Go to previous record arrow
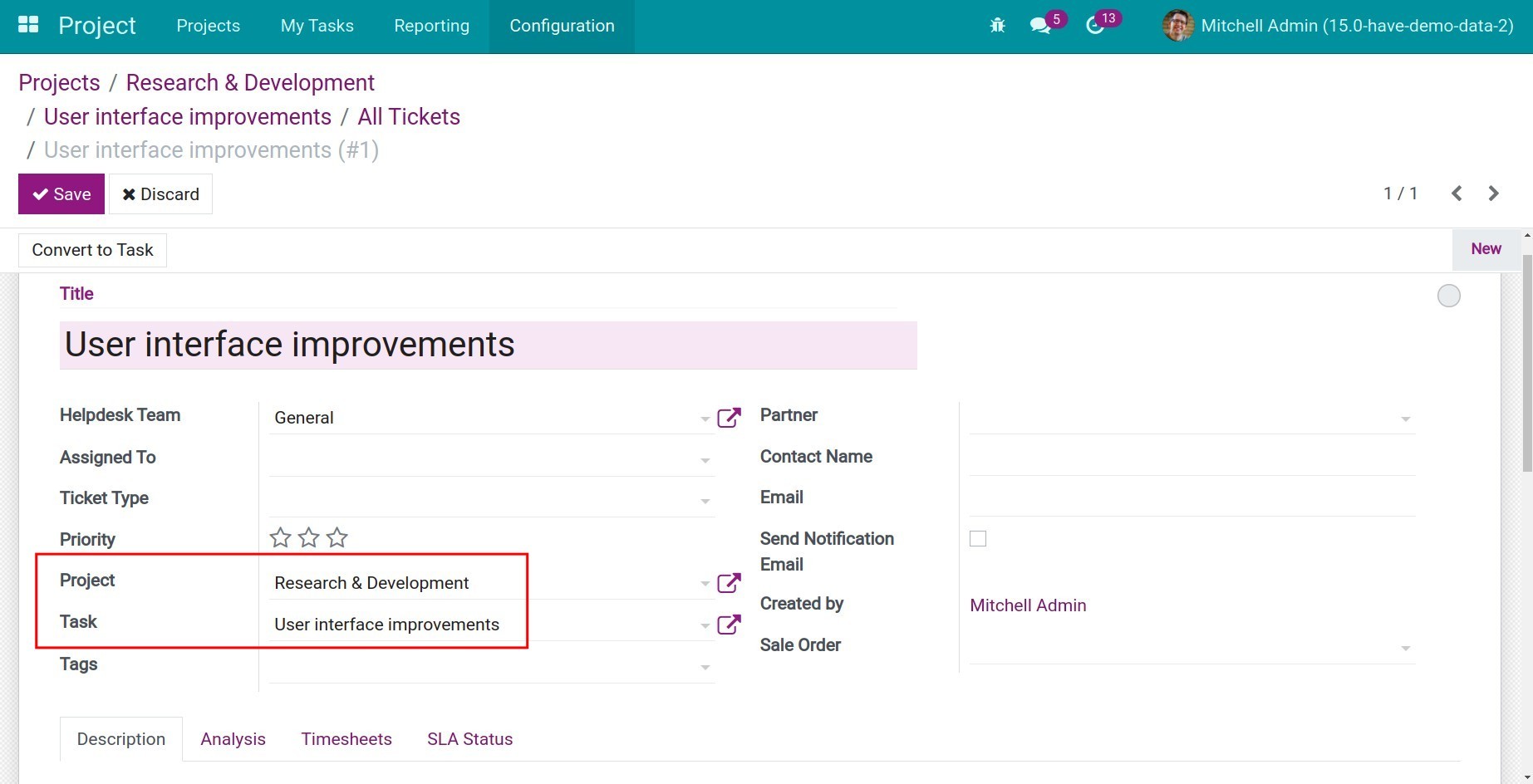 [1457, 194]
